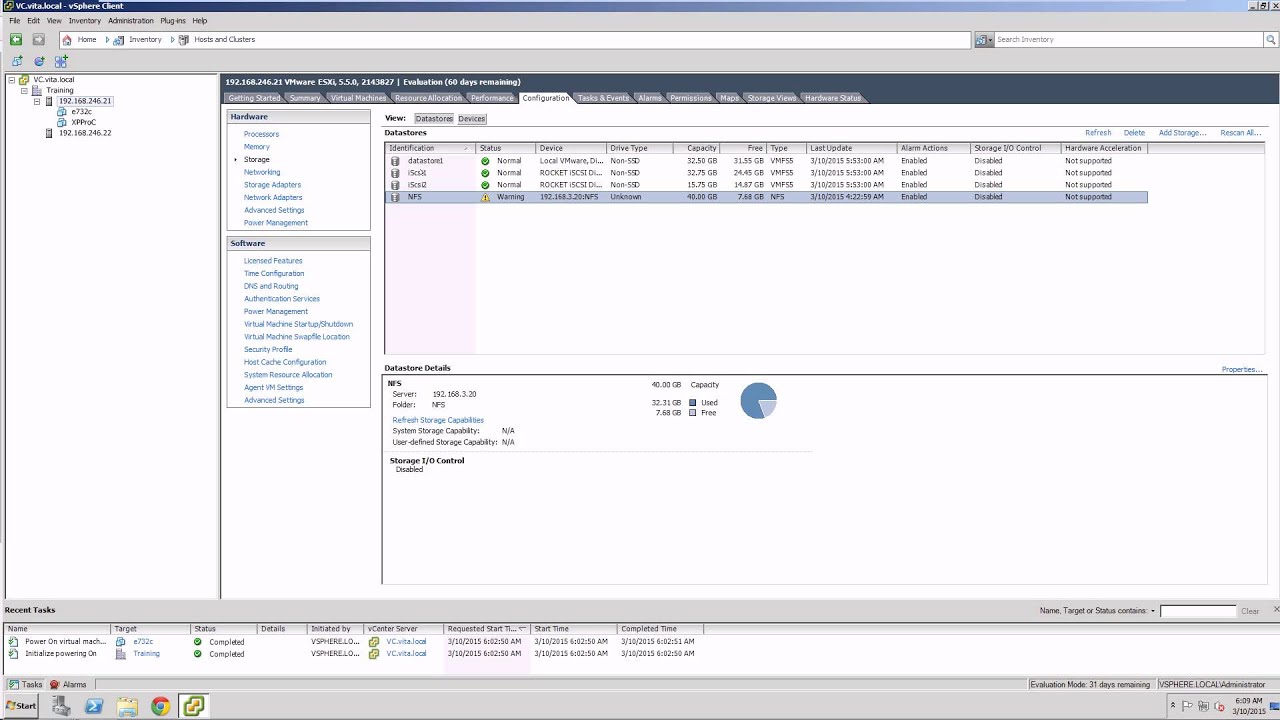Screen dimensions: 1280x720
Task: Open the File menu
Action: [x=15, y=20]
